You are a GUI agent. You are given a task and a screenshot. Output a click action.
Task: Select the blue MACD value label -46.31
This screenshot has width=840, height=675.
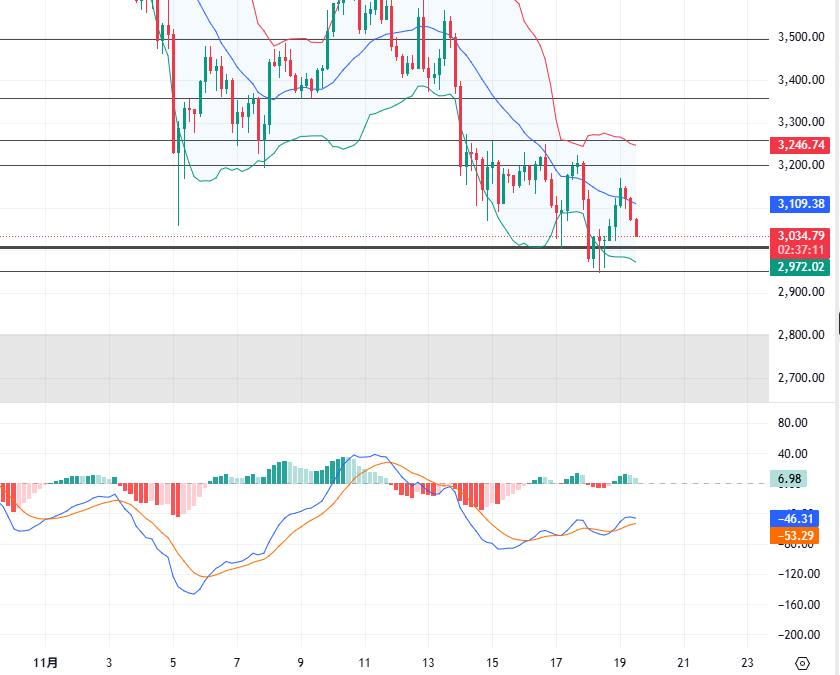798,518
